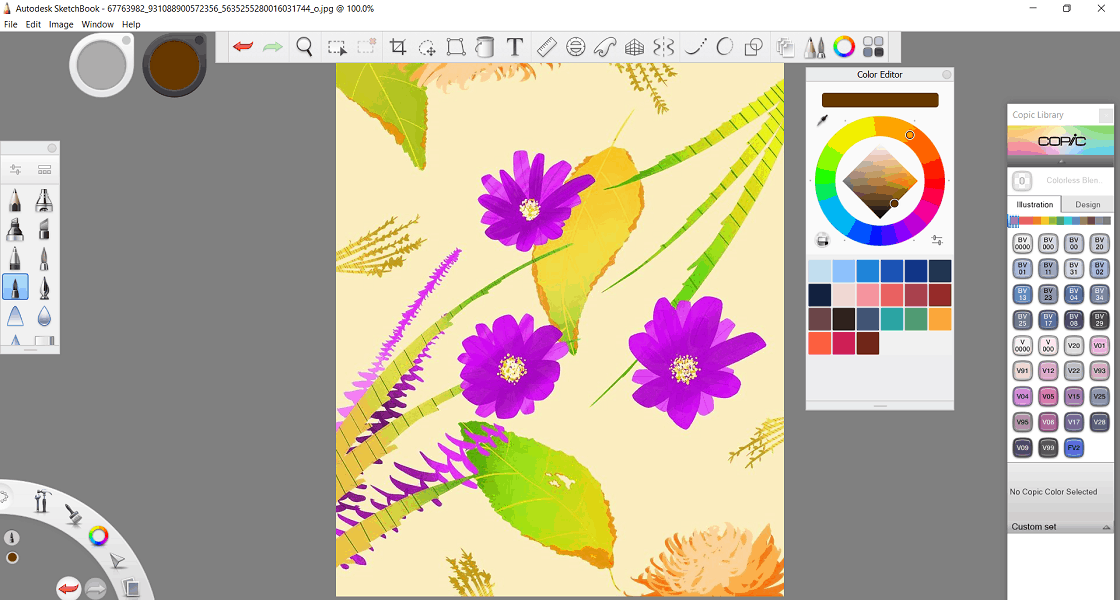Click the brown color puck
The height and width of the screenshot is (600, 1120).
click(174, 65)
